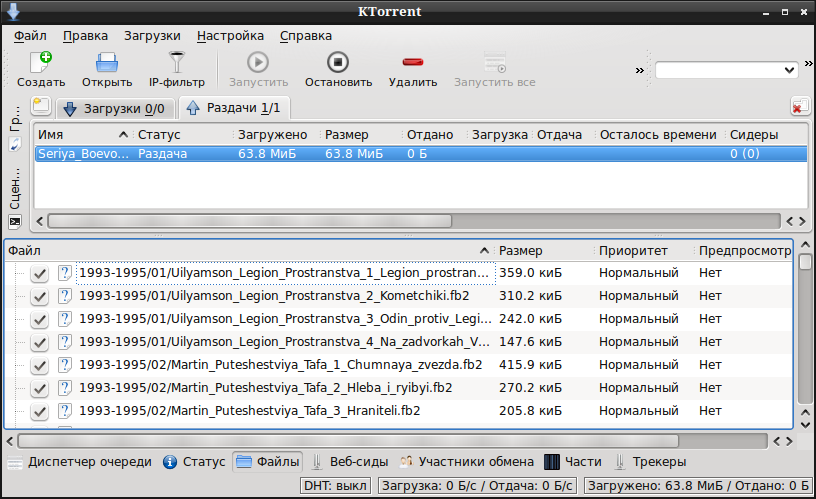
Task: Click the file list horizontal scrollbar thumb
Action: [348, 441]
